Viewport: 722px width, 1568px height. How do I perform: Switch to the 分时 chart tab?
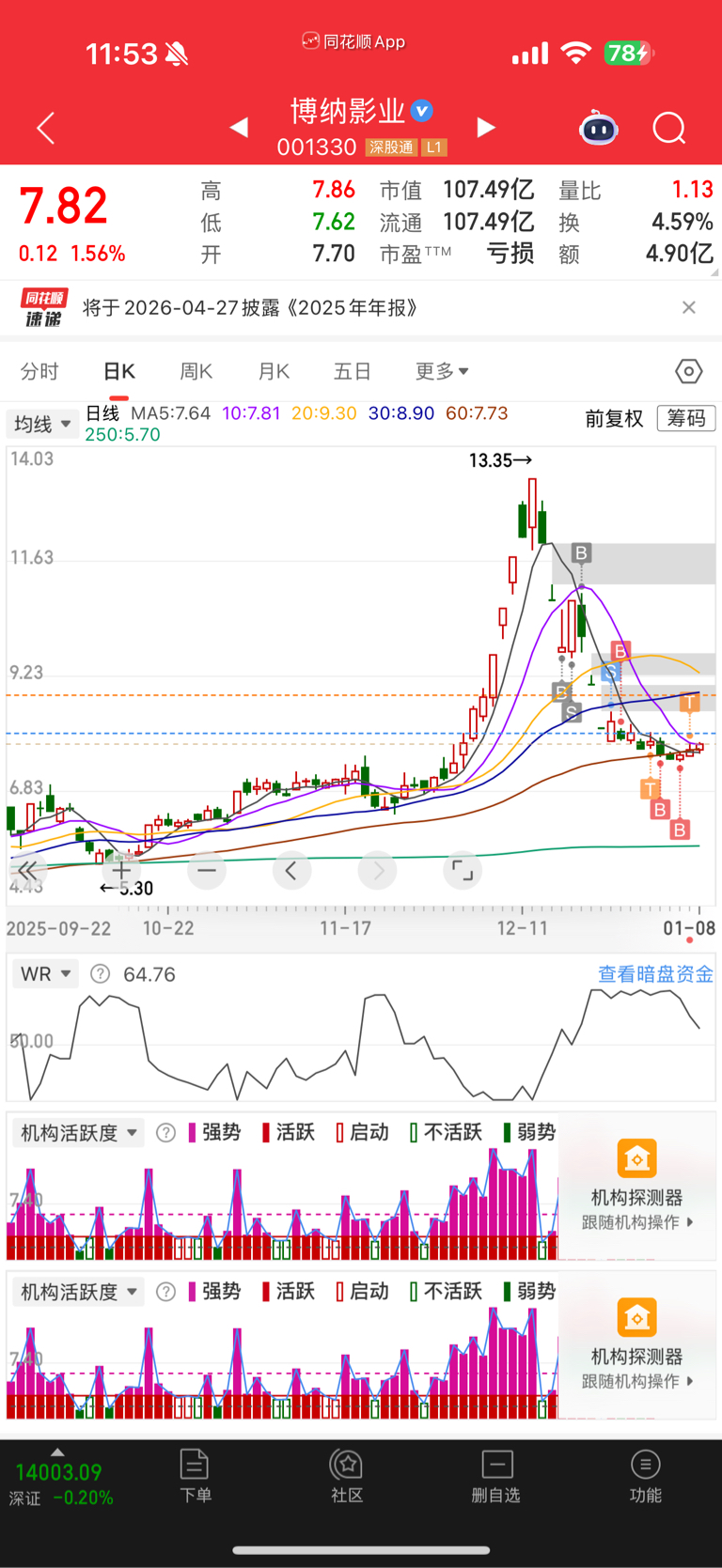39,371
